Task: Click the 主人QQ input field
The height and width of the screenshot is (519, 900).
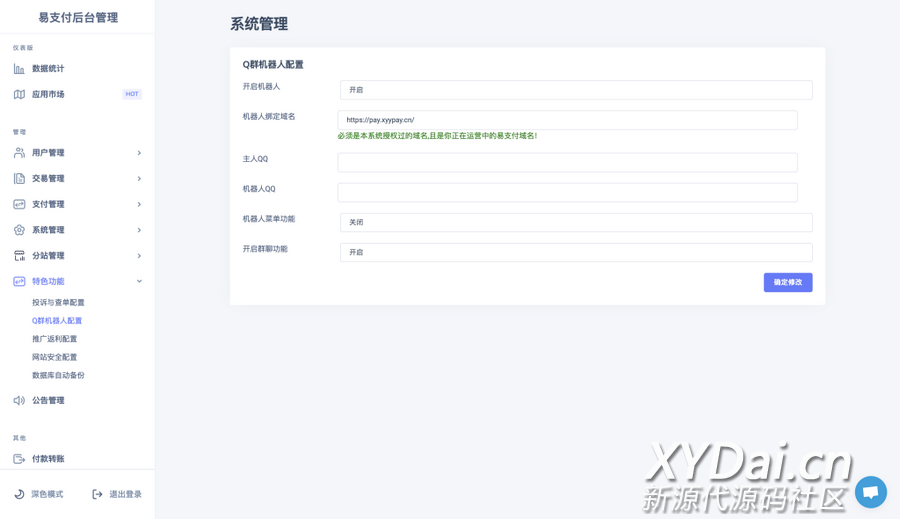Action: tap(567, 162)
